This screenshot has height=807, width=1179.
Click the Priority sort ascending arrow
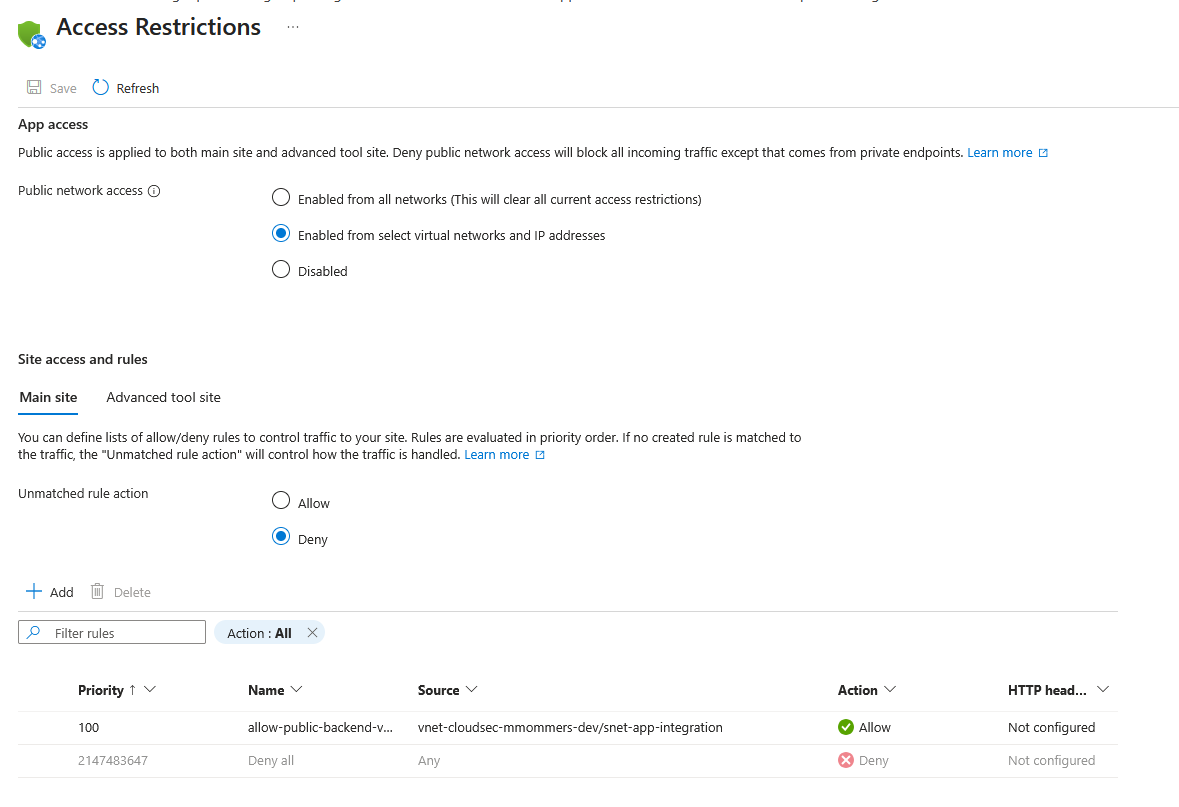click(x=132, y=690)
